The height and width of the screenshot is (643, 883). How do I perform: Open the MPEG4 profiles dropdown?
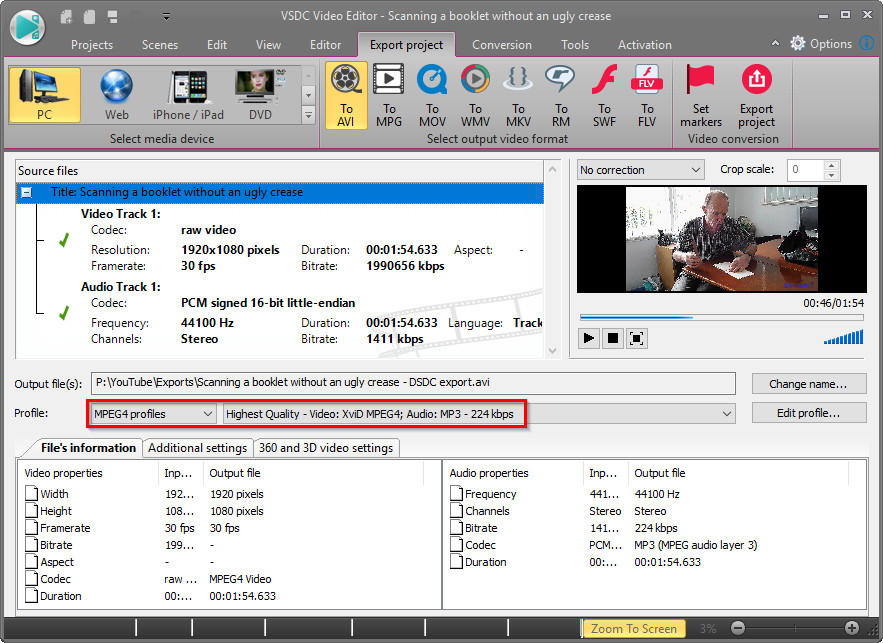pyautogui.click(x=153, y=413)
